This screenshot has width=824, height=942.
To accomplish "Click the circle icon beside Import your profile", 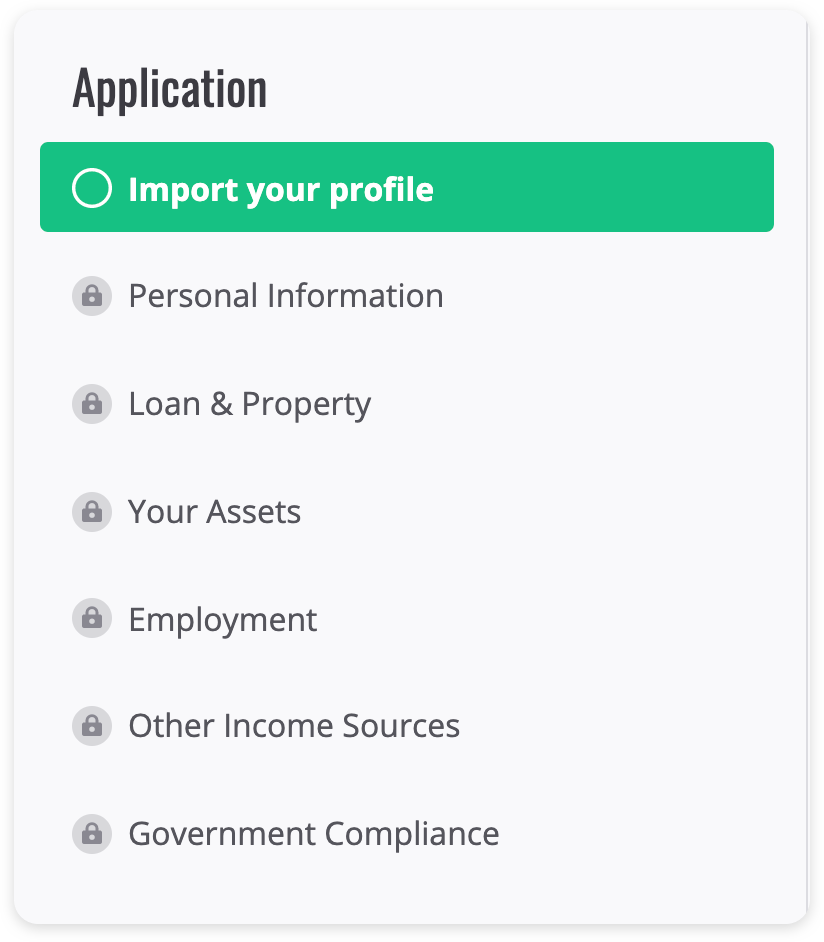I will 92,188.
